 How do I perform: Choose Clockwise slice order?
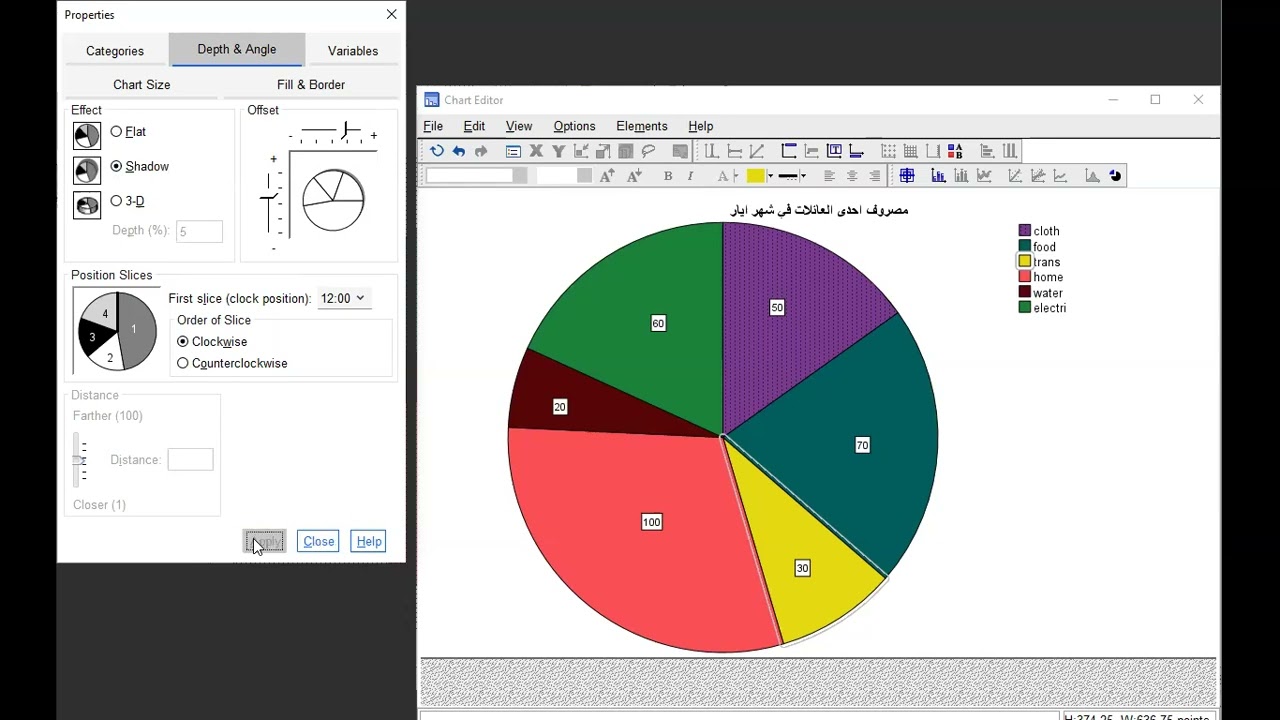[182, 342]
